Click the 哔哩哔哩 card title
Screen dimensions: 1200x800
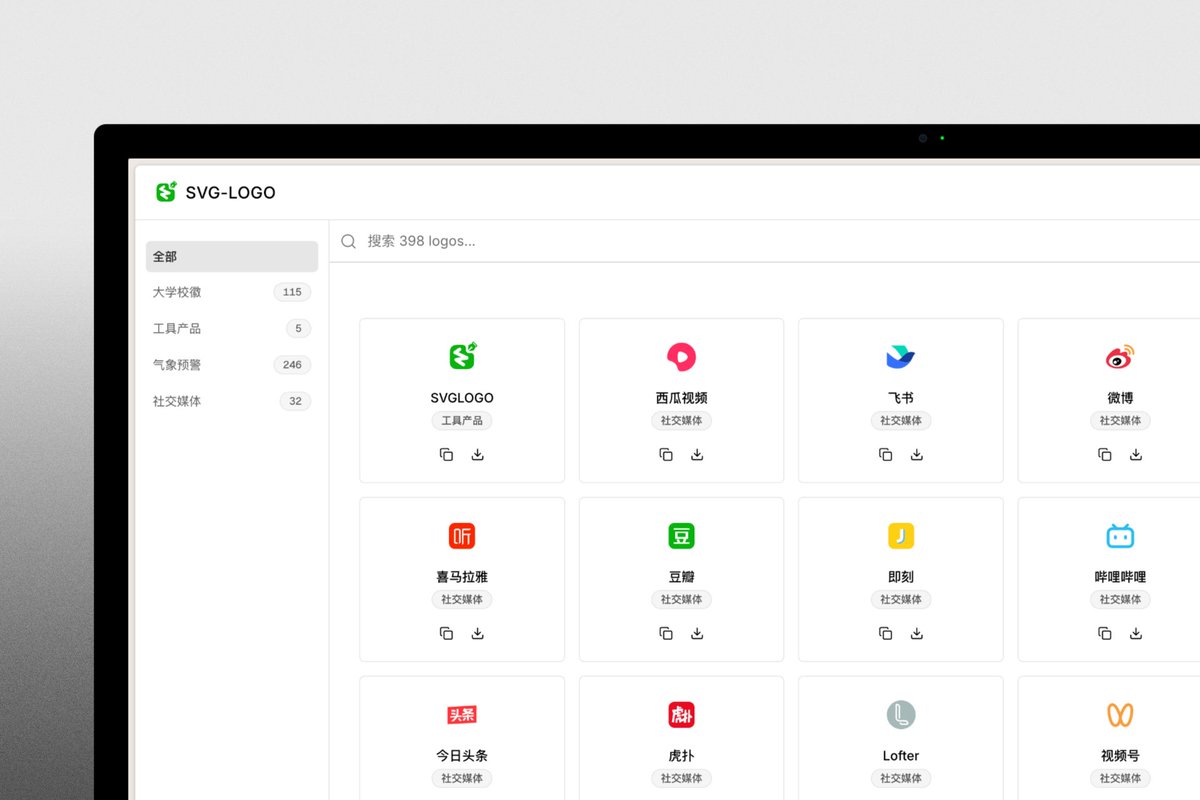(x=1120, y=577)
